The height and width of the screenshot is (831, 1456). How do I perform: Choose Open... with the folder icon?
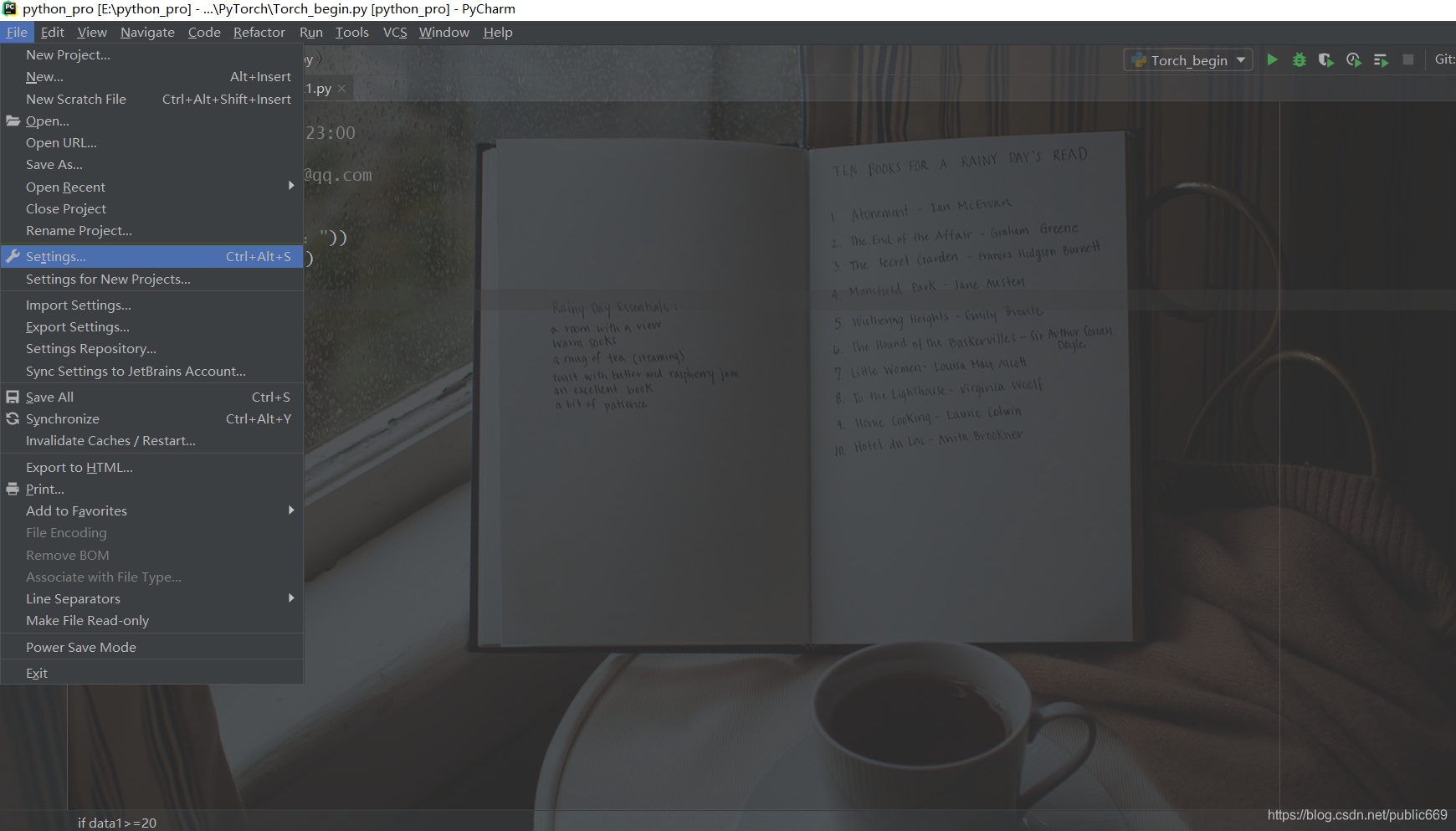(x=151, y=121)
